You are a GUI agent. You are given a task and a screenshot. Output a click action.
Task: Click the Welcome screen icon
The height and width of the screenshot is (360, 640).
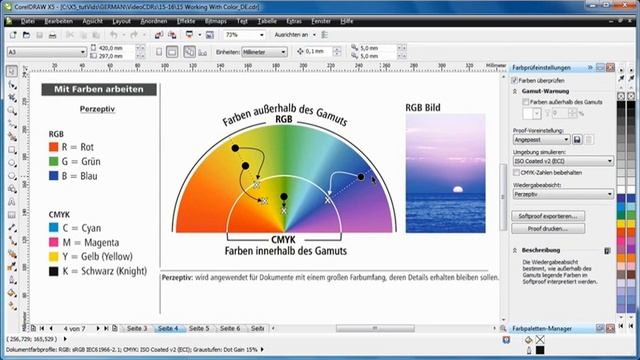210,35
